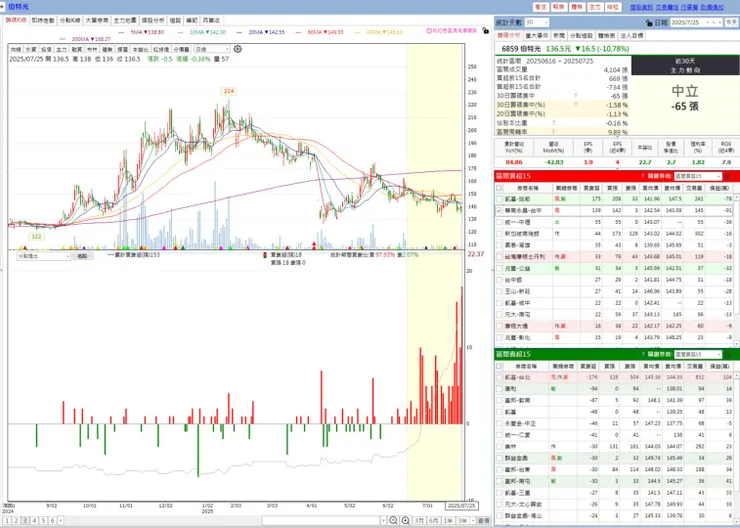Tick the checkbox for 凱基-台北 in sell table
740x528 pixels.
pos(499,377)
